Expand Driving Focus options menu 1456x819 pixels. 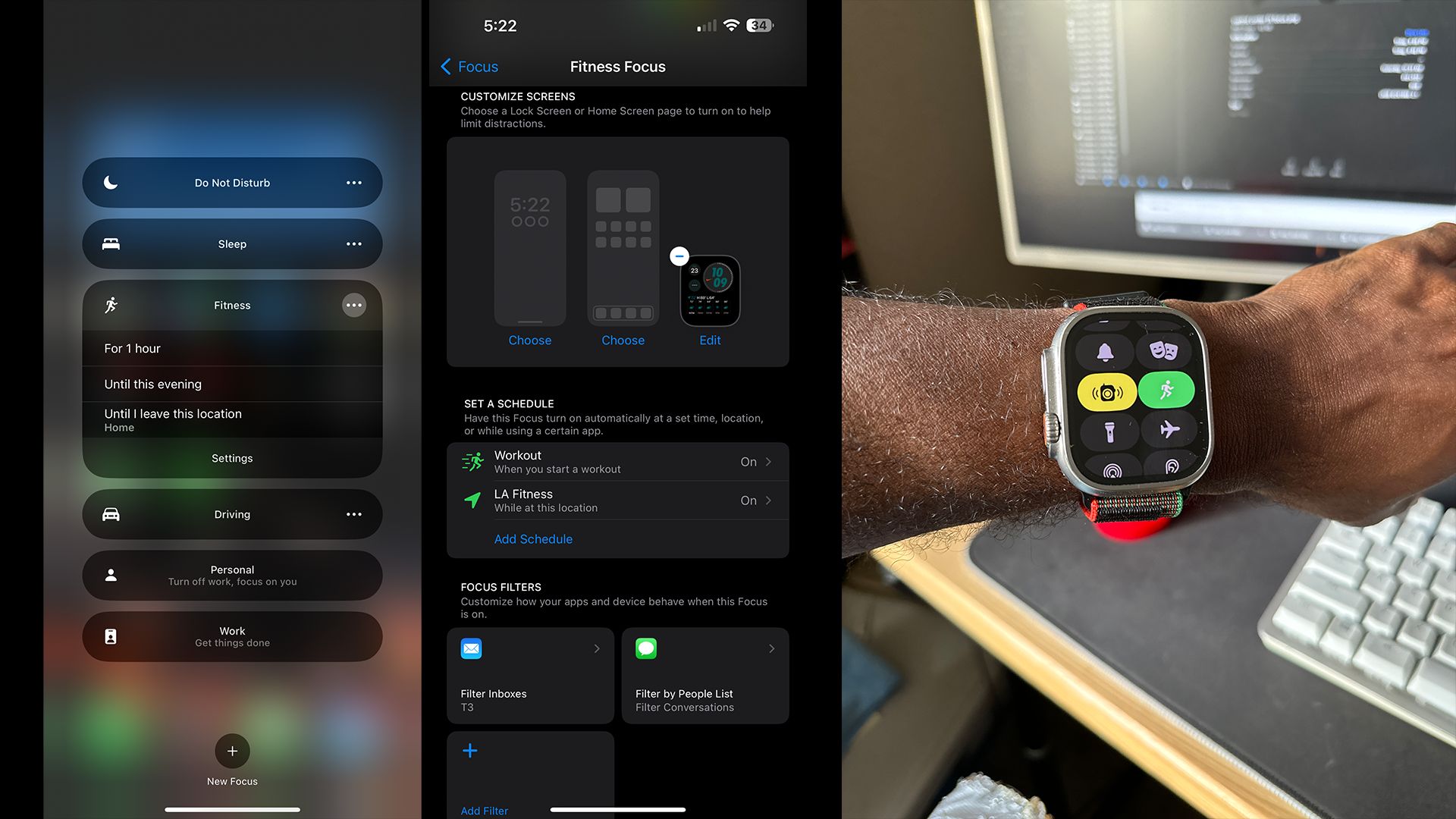(x=355, y=513)
